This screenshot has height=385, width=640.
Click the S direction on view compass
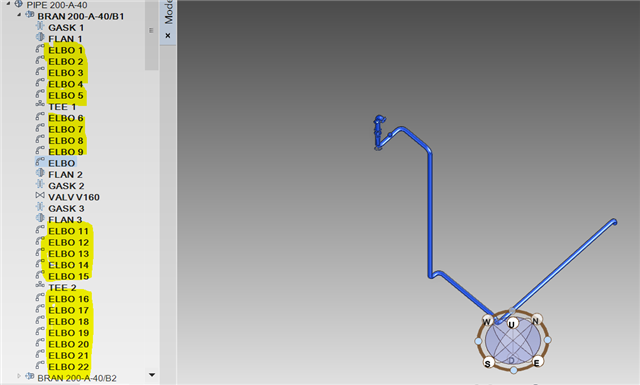487,363
